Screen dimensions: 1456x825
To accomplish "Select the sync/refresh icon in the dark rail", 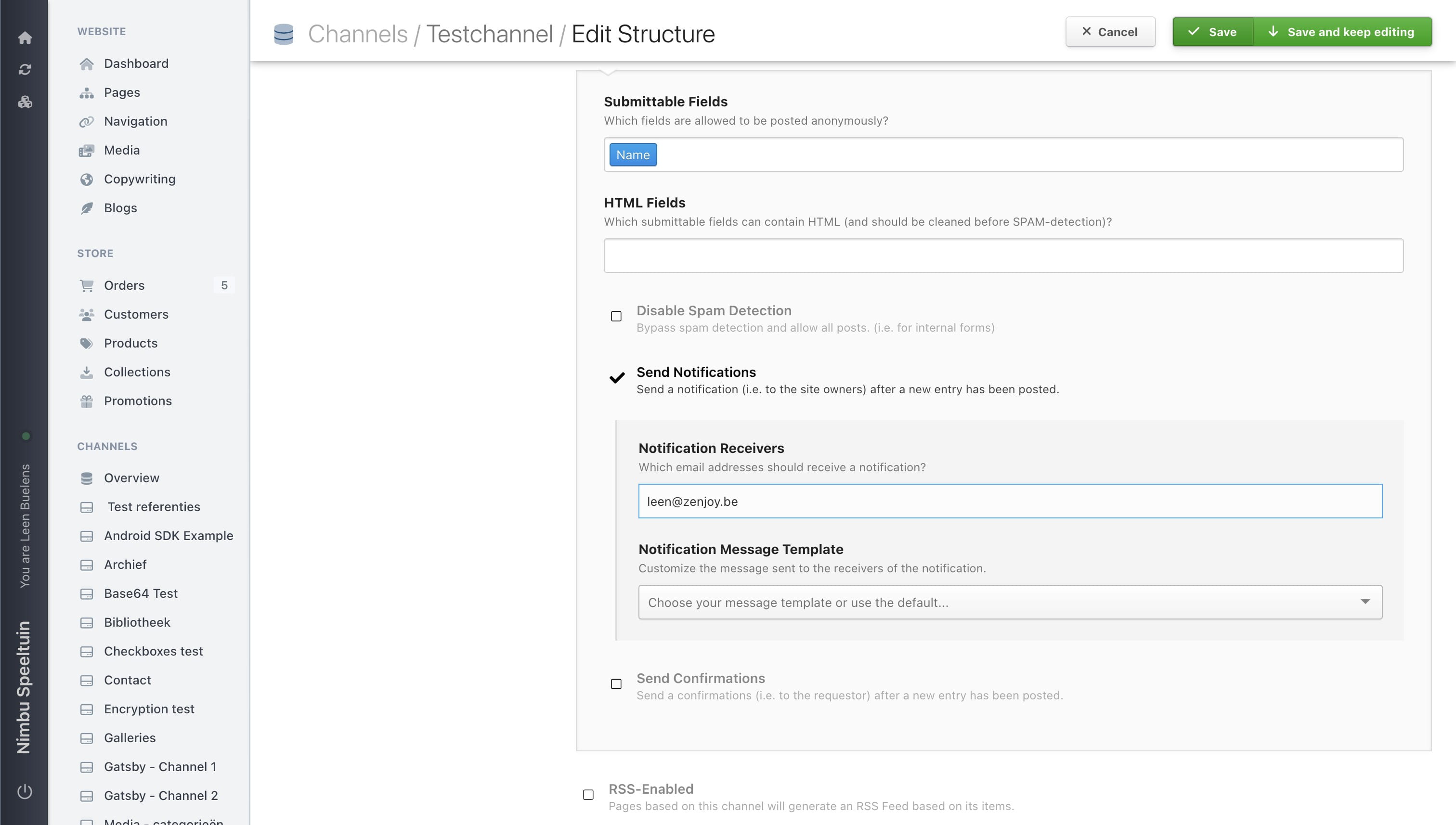I will (25, 69).
